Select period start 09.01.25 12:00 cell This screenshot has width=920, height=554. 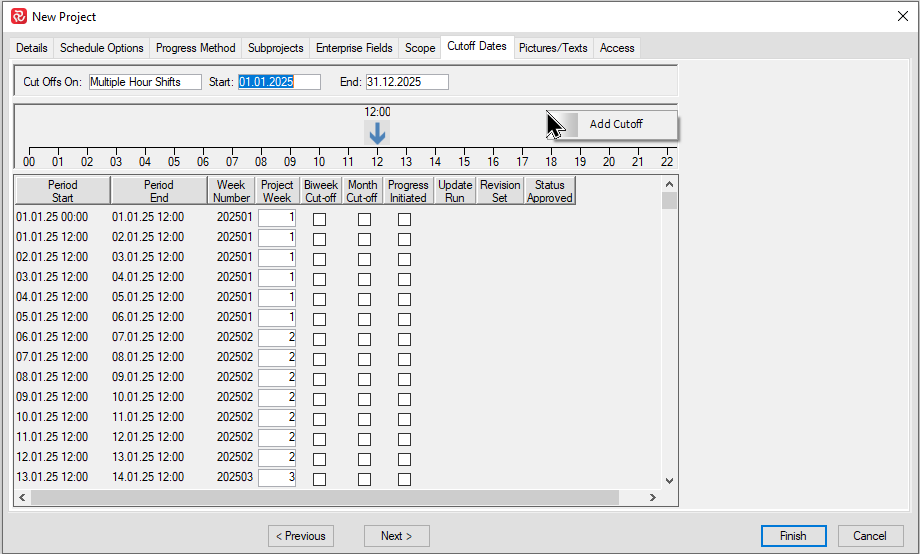(52, 397)
